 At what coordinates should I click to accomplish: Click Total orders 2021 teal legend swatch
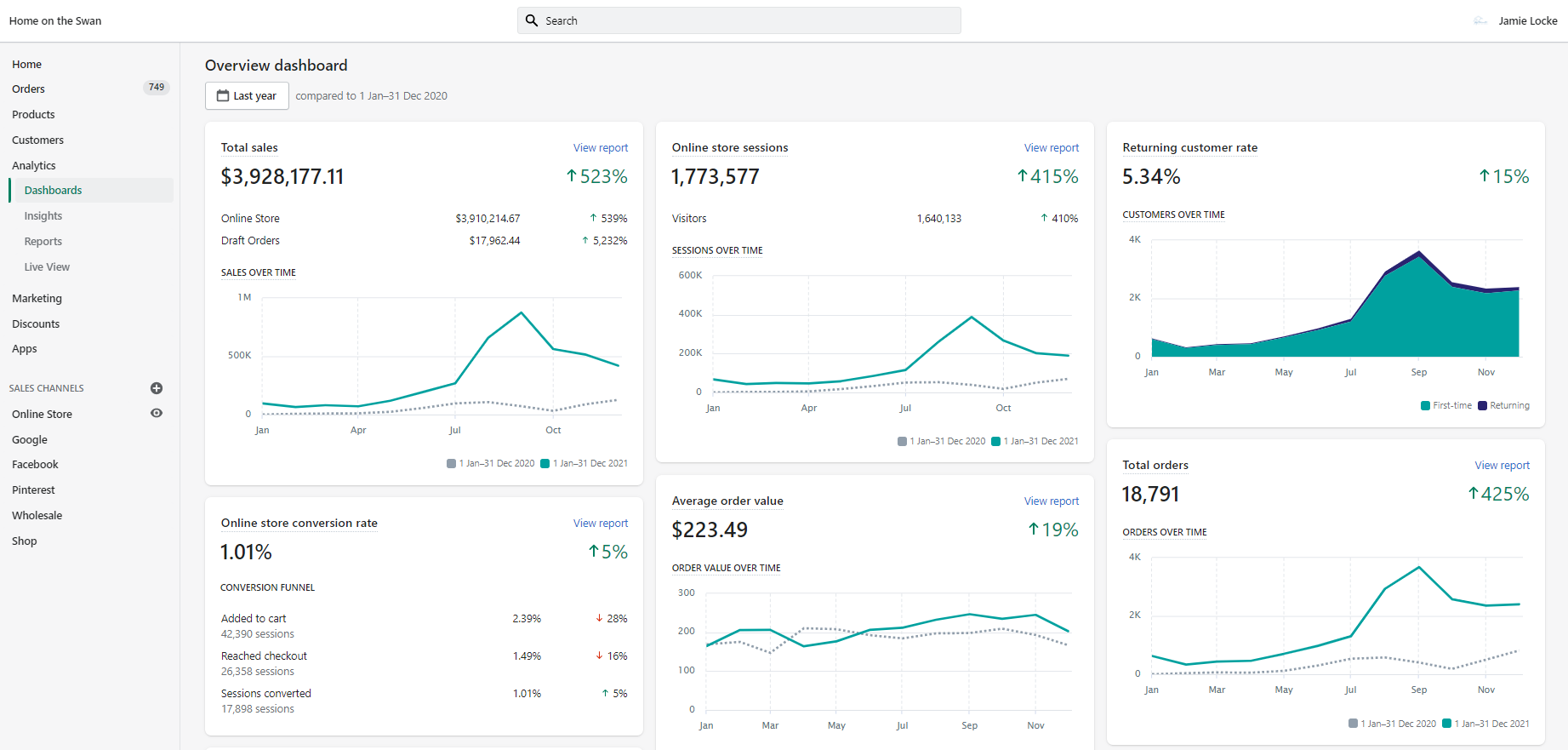point(1446,724)
